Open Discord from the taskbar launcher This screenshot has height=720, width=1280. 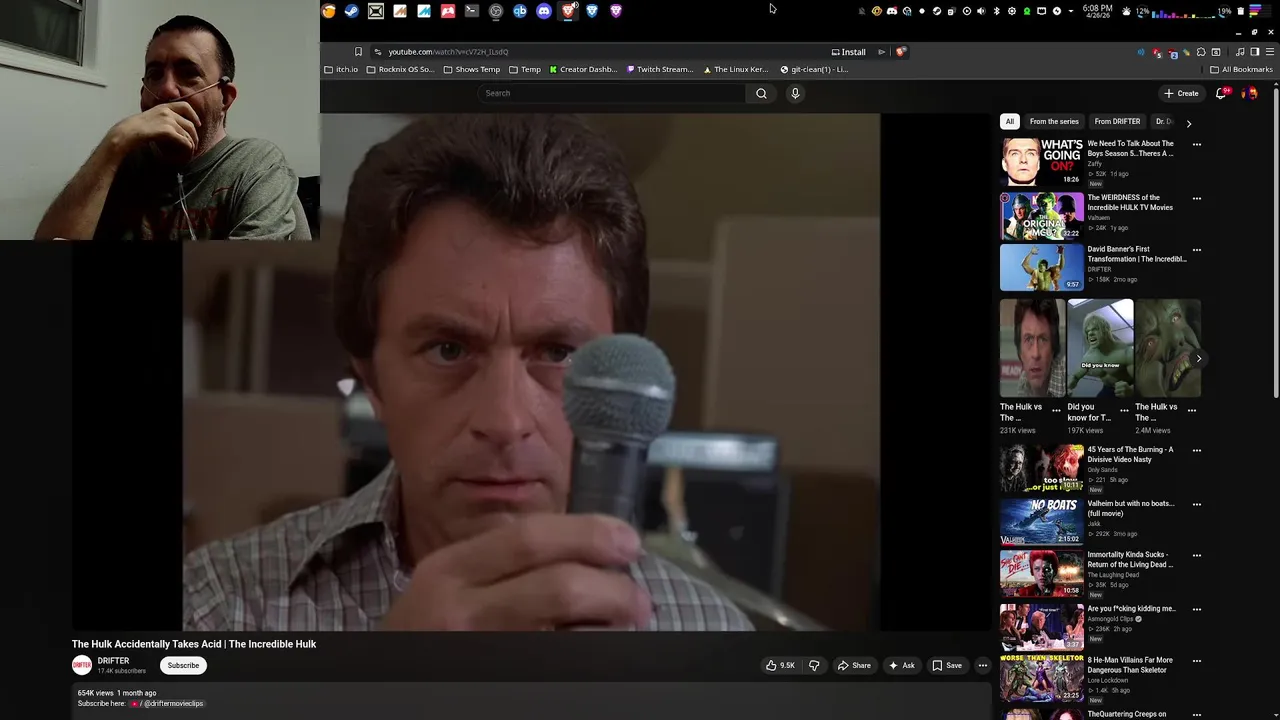[544, 11]
